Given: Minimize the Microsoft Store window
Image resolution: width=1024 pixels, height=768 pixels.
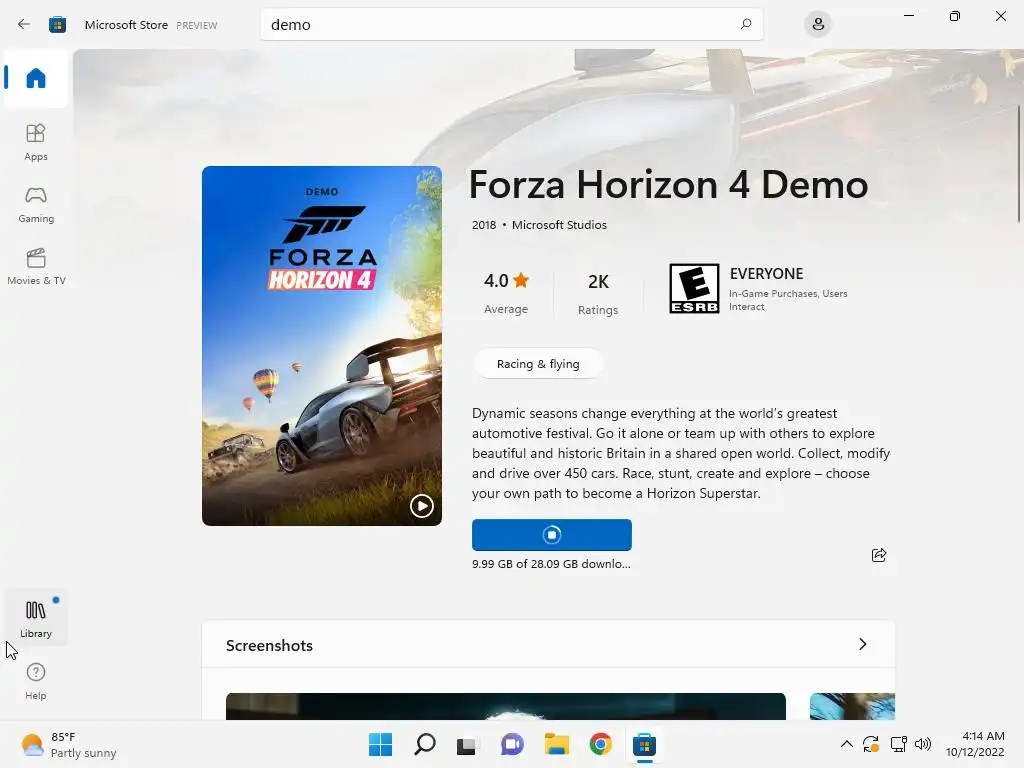Looking at the screenshot, I should click(908, 16).
